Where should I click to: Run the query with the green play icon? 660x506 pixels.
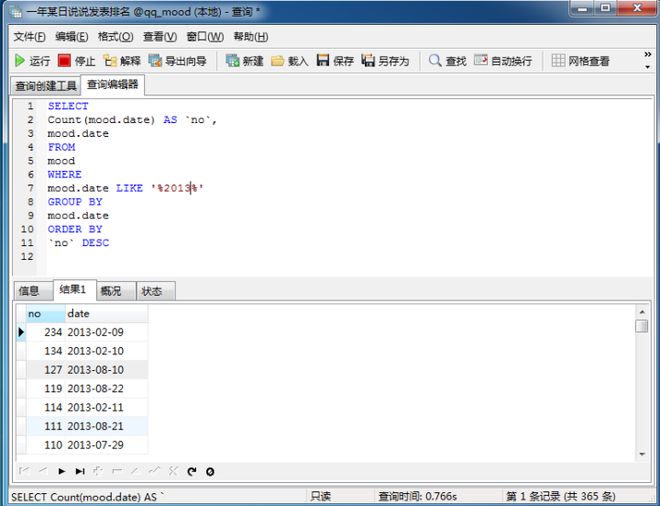tap(20, 61)
